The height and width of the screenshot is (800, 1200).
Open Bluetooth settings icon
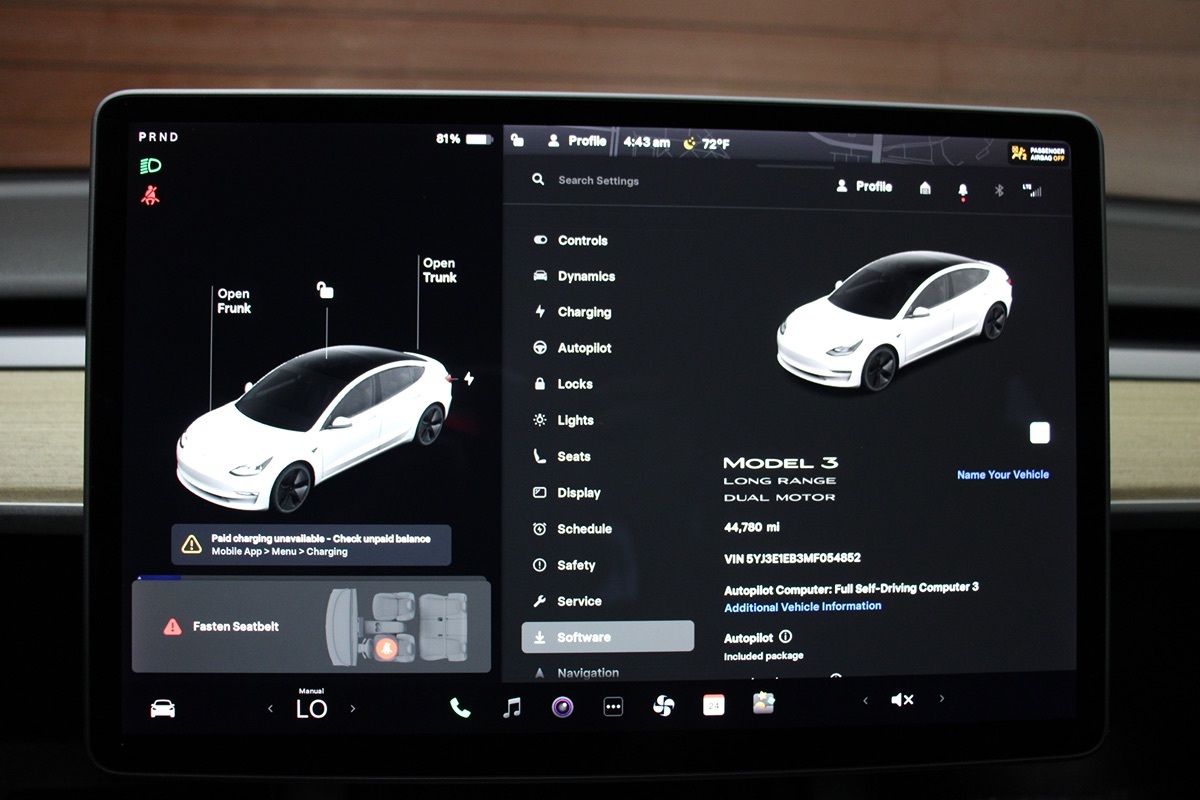coord(998,189)
